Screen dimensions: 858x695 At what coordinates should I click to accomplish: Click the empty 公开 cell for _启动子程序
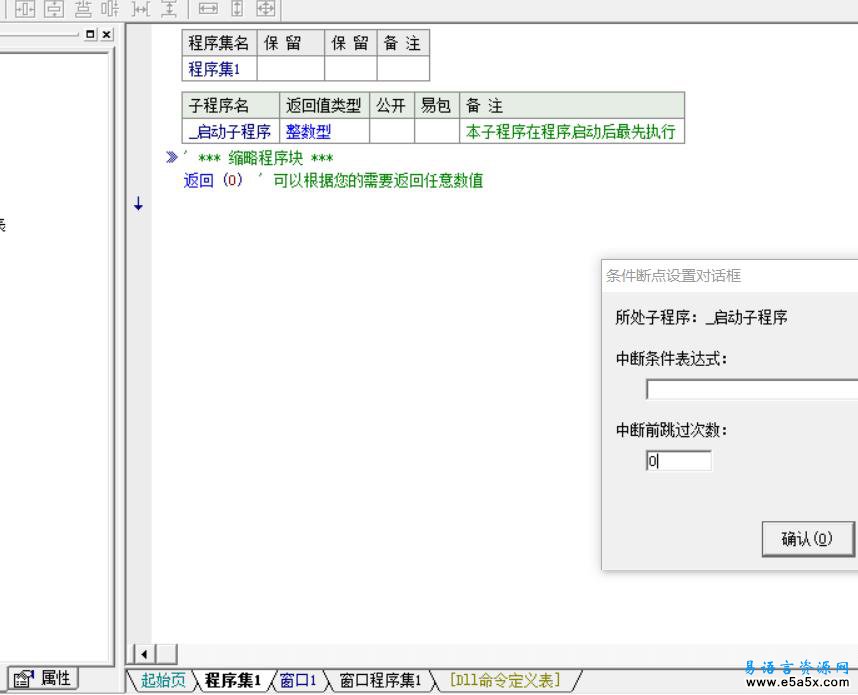(392, 131)
